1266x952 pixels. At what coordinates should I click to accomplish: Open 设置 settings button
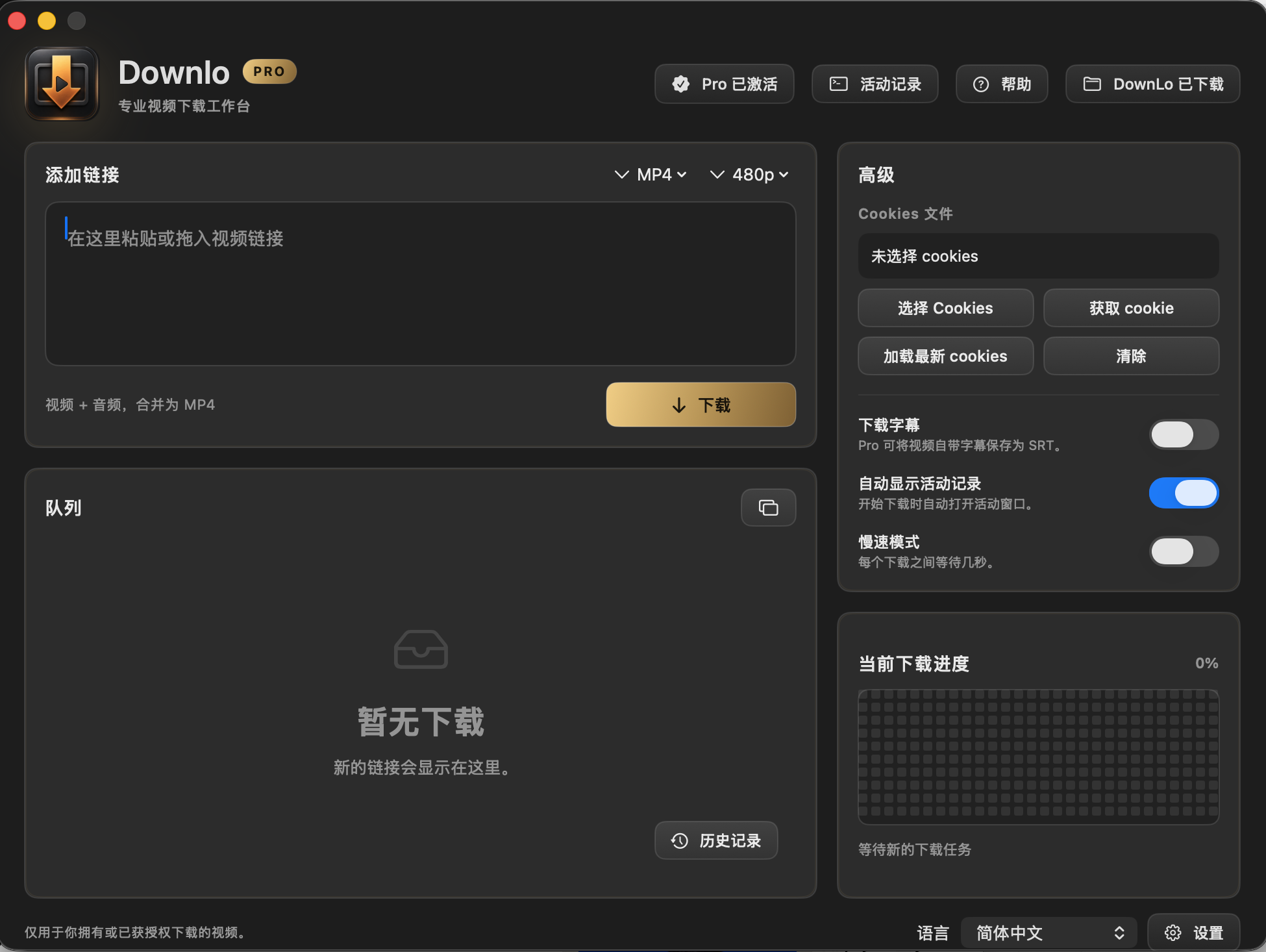pyautogui.click(x=1194, y=933)
